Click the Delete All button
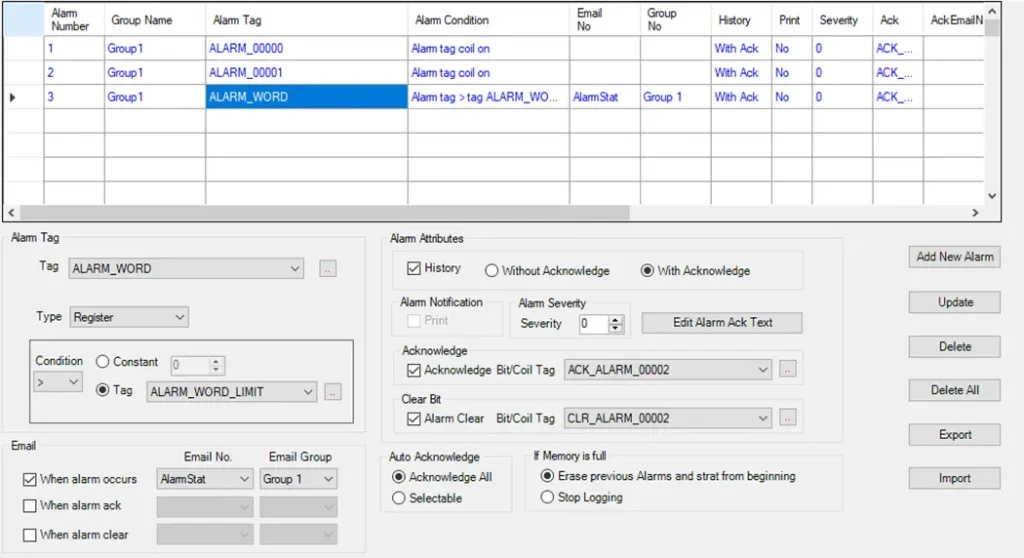 (x=954, y=390)
